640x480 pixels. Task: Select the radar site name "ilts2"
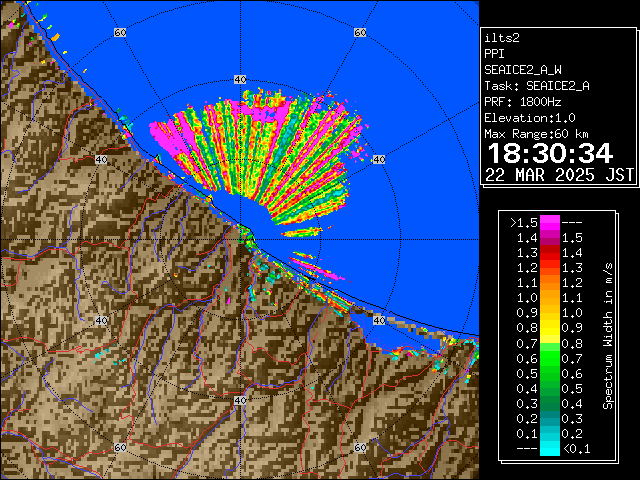pos(502,38)
